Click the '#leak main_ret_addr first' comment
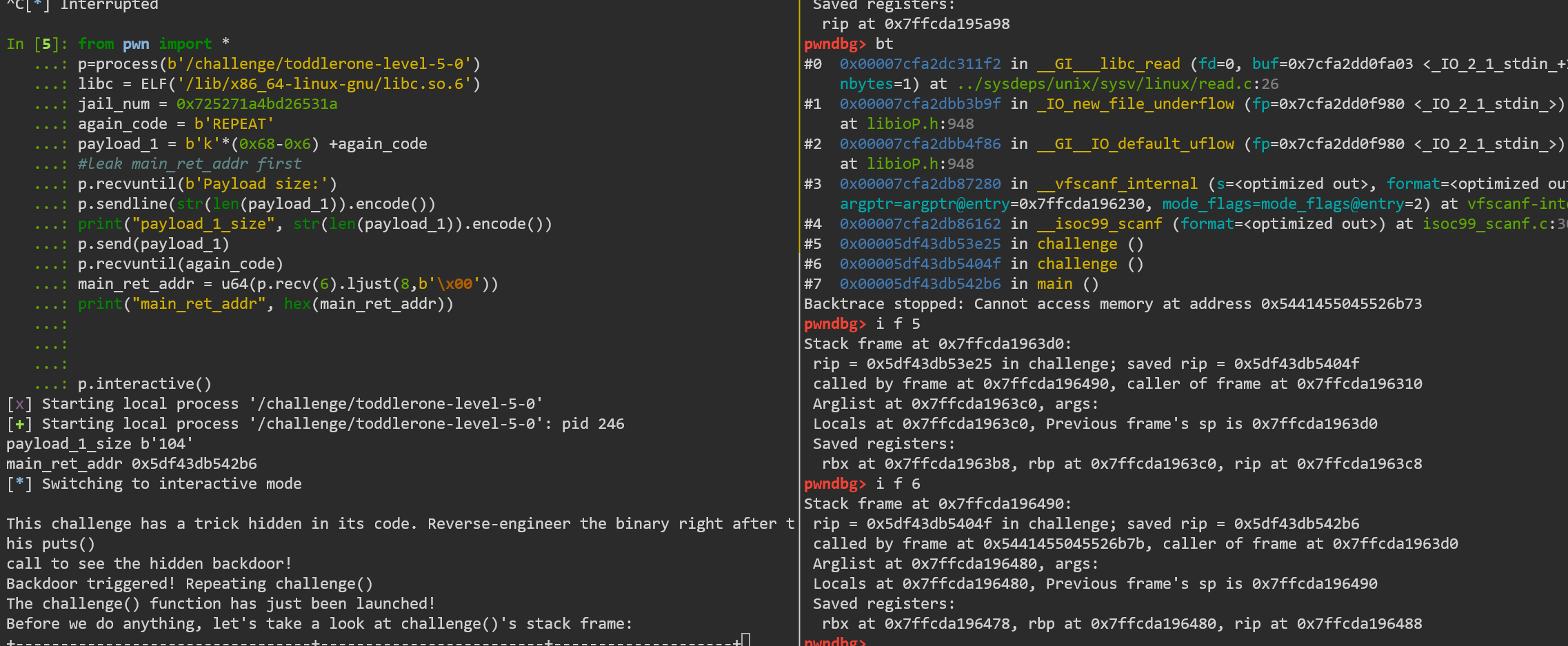Image resolution: width=1568 pixels, height=646 pixels. tap(190, 164)
